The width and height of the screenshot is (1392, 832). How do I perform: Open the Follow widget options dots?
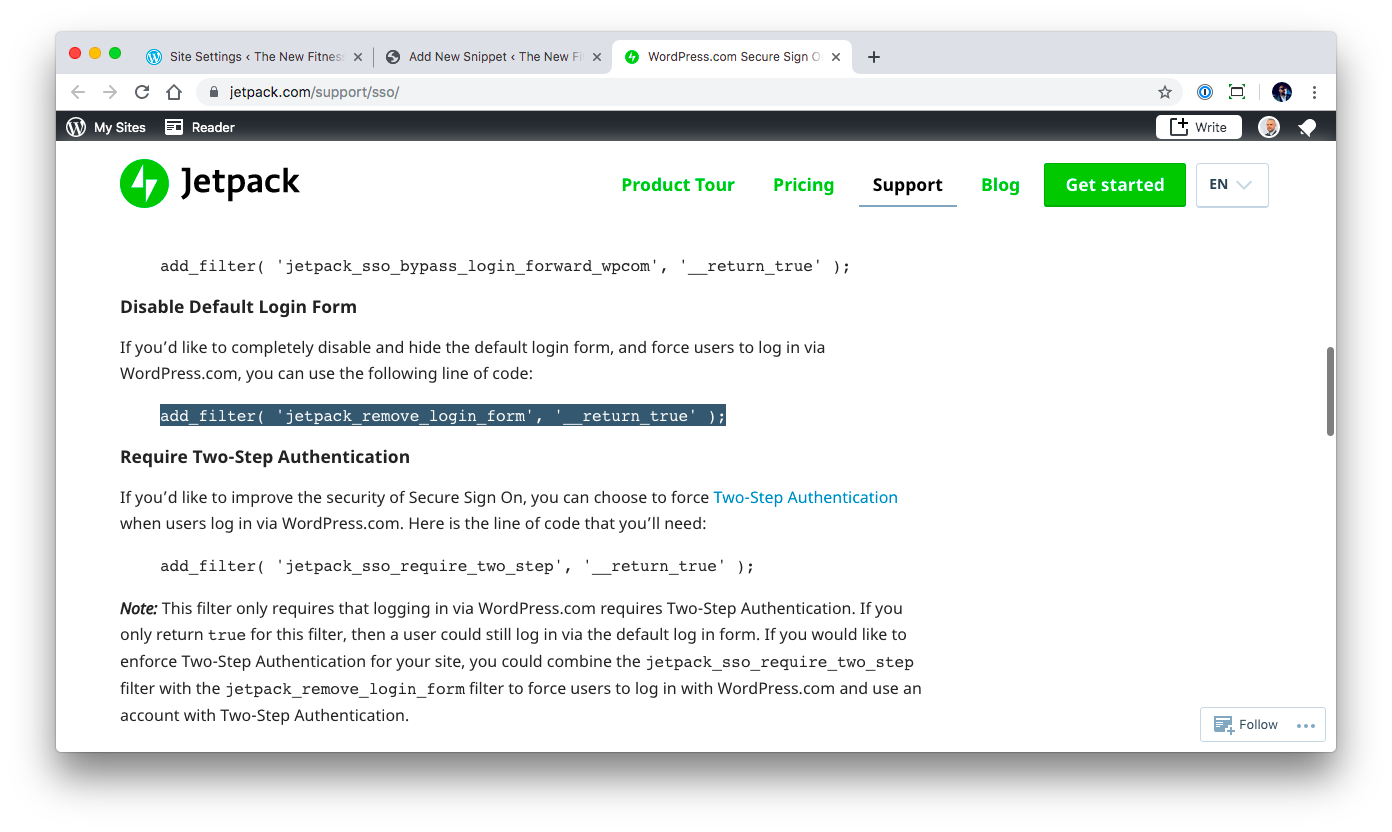[x=1306, y=725]
